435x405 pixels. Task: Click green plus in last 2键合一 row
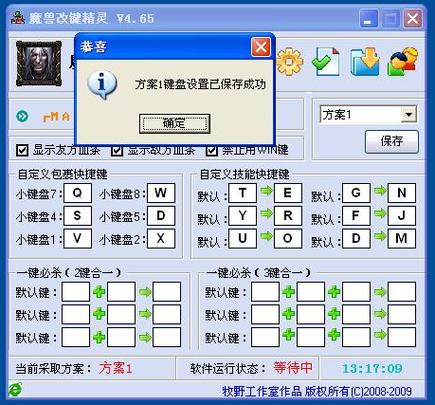tap(99, 337)
